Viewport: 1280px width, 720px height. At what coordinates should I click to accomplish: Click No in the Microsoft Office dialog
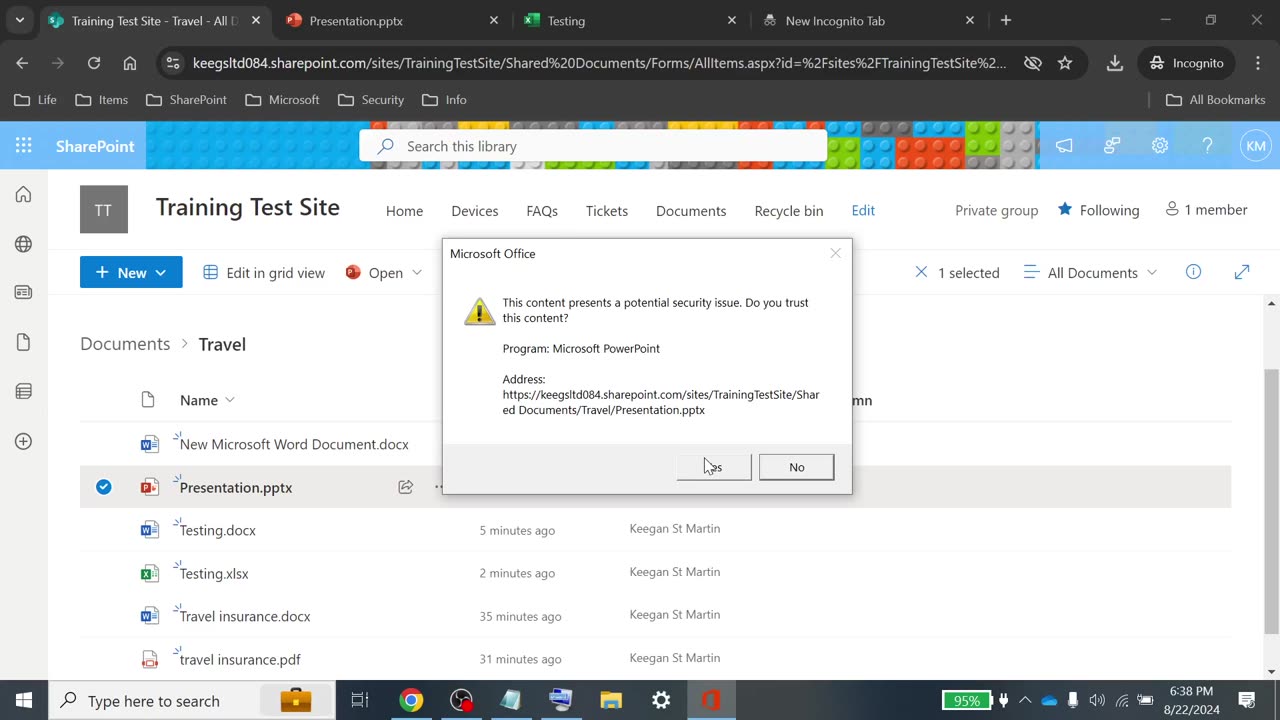click(796, 467)
